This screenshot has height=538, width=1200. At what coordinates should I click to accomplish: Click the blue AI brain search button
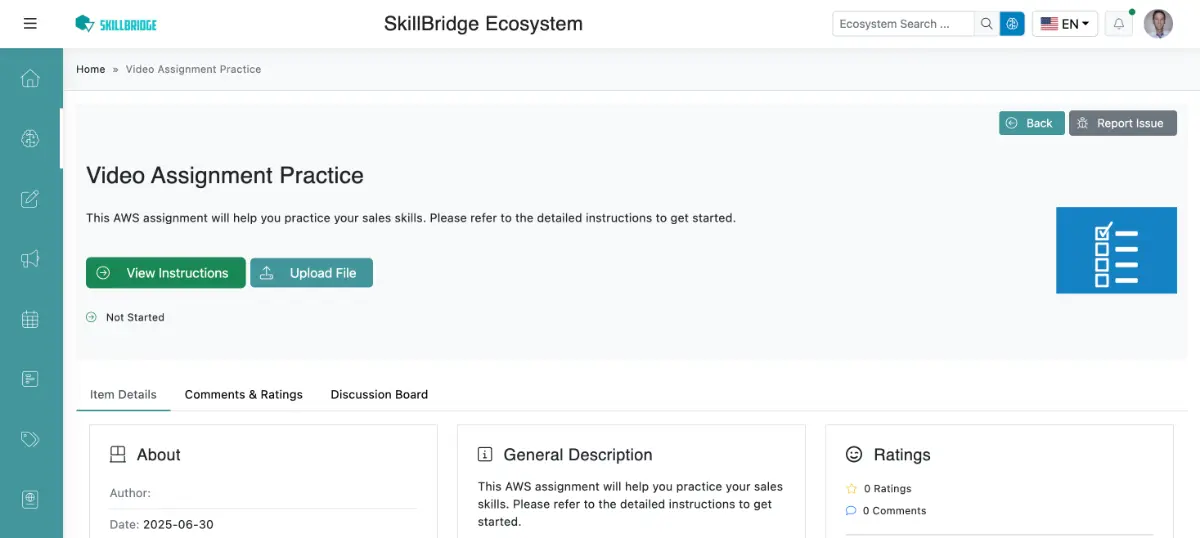[1013, 24]
